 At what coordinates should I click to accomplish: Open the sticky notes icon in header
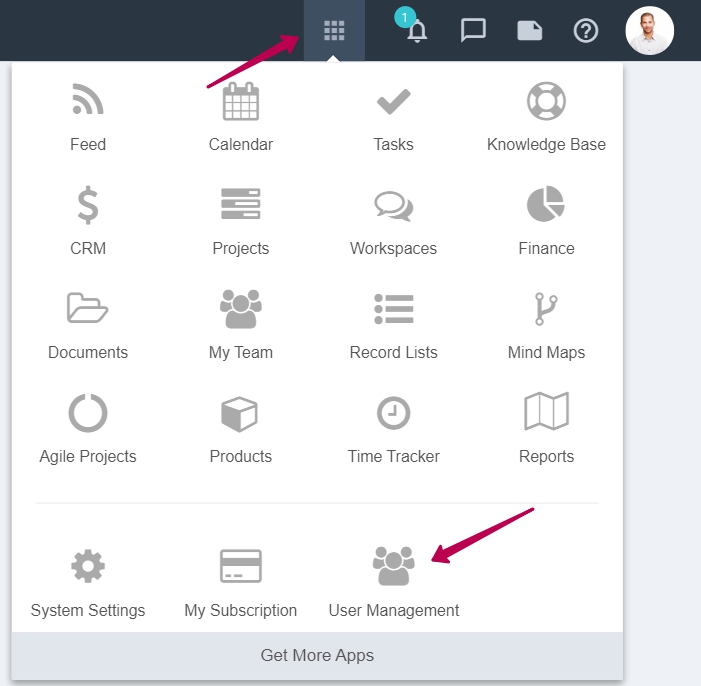pyautogui.click(x=530, y=31)
